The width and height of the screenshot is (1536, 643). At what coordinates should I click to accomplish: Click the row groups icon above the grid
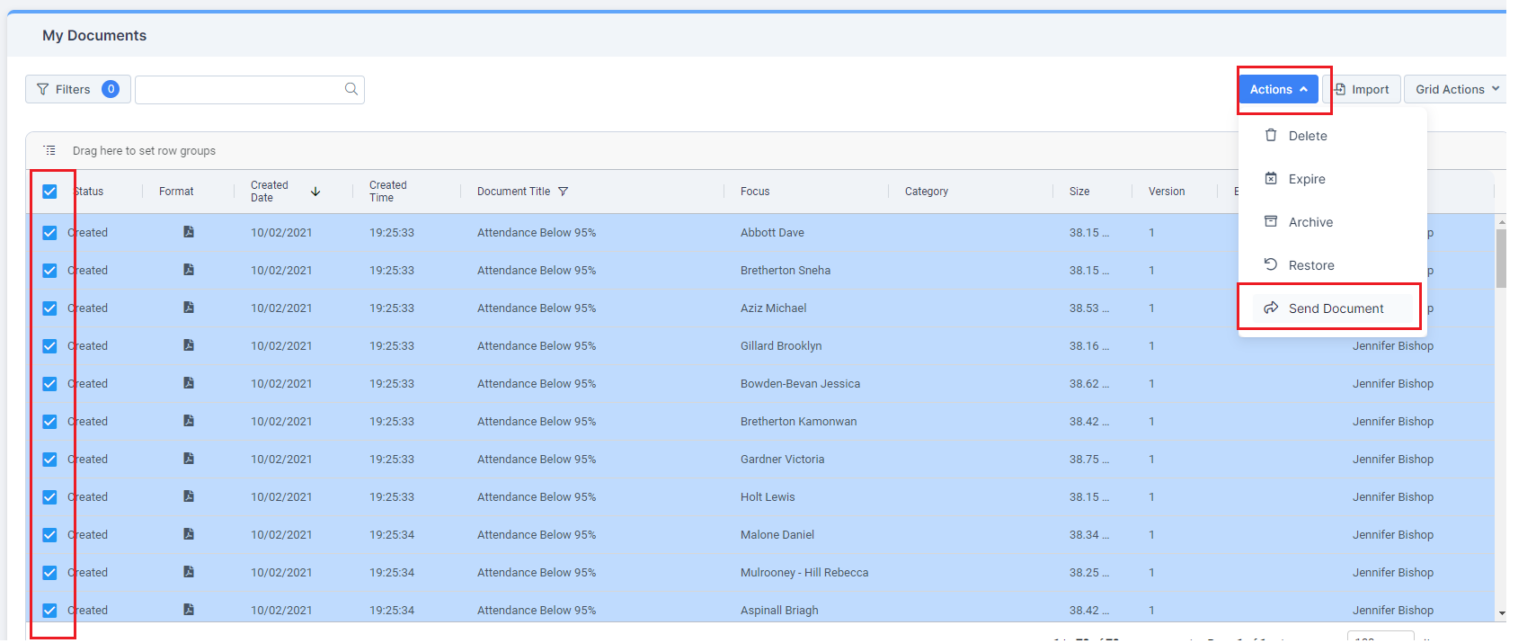click(48, 150)
